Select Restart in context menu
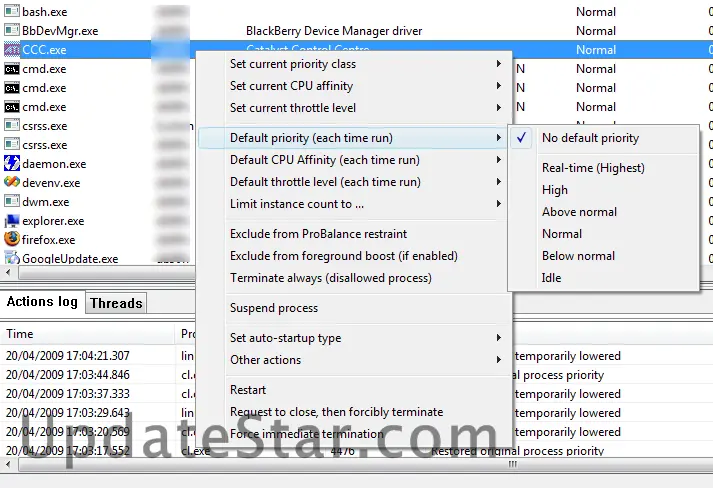Viewport: 713px width, 488px height. click(x=355, y=390)
